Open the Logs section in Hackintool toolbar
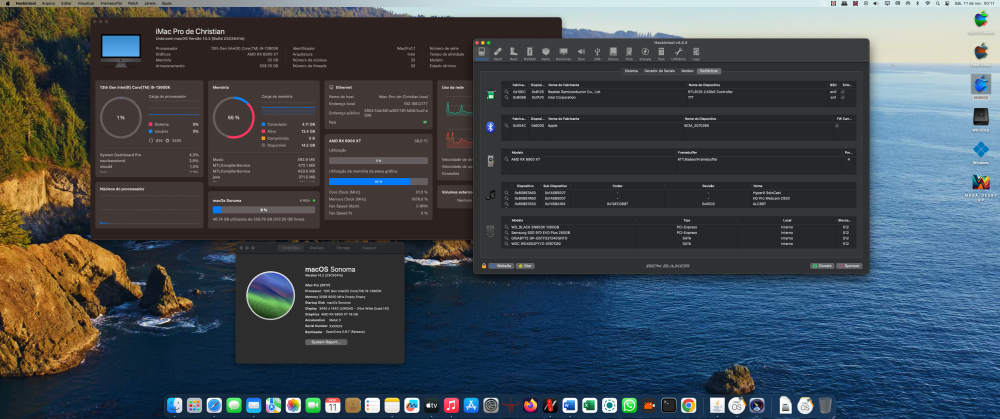 (696, 54)
